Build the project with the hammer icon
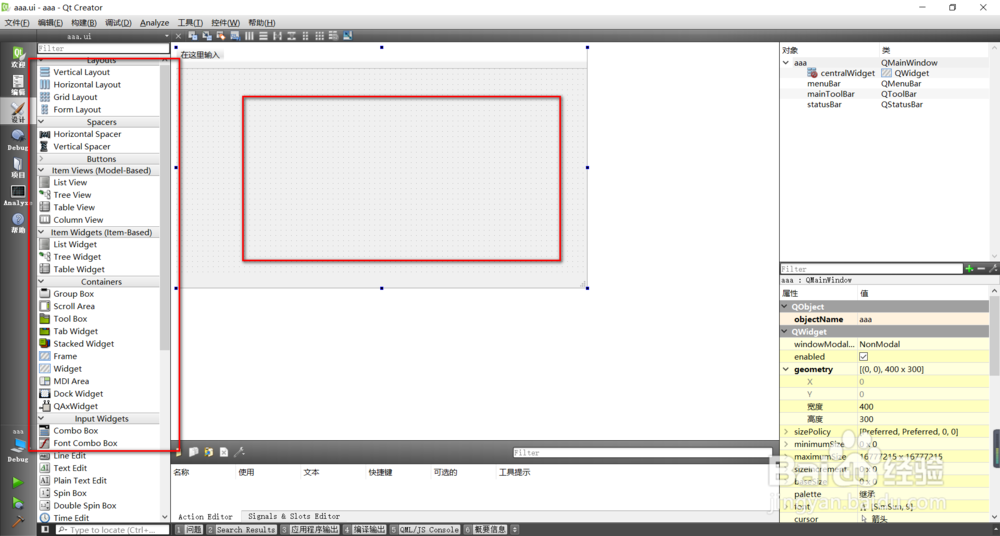The width and height of the screenshot is (1000, 536). (18, 522)
